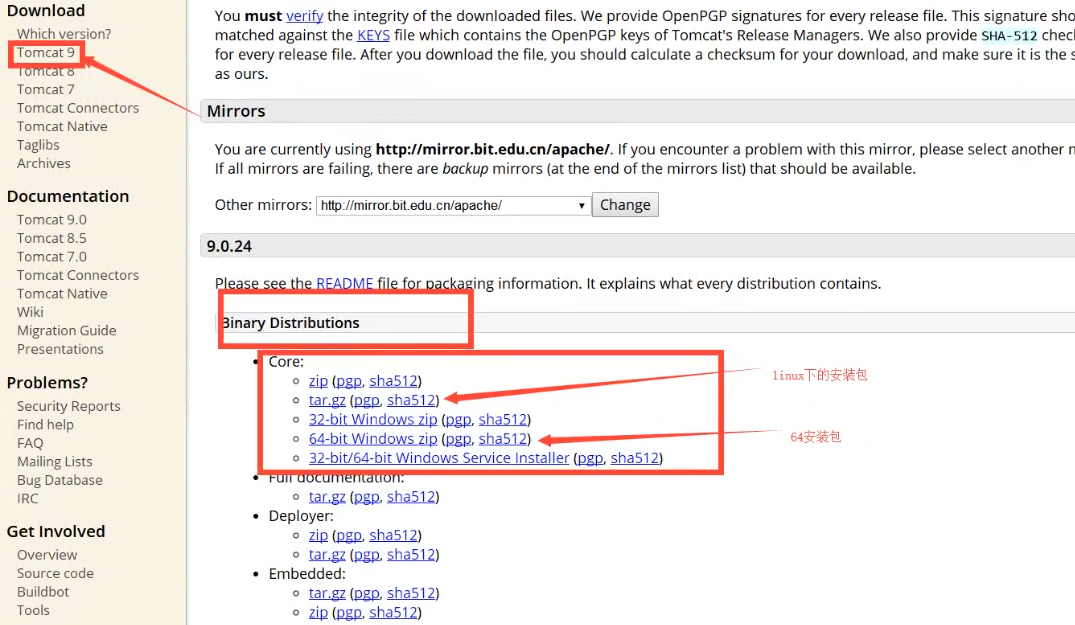Open the Source code link

pyautogui.click(x=55, y=574)
